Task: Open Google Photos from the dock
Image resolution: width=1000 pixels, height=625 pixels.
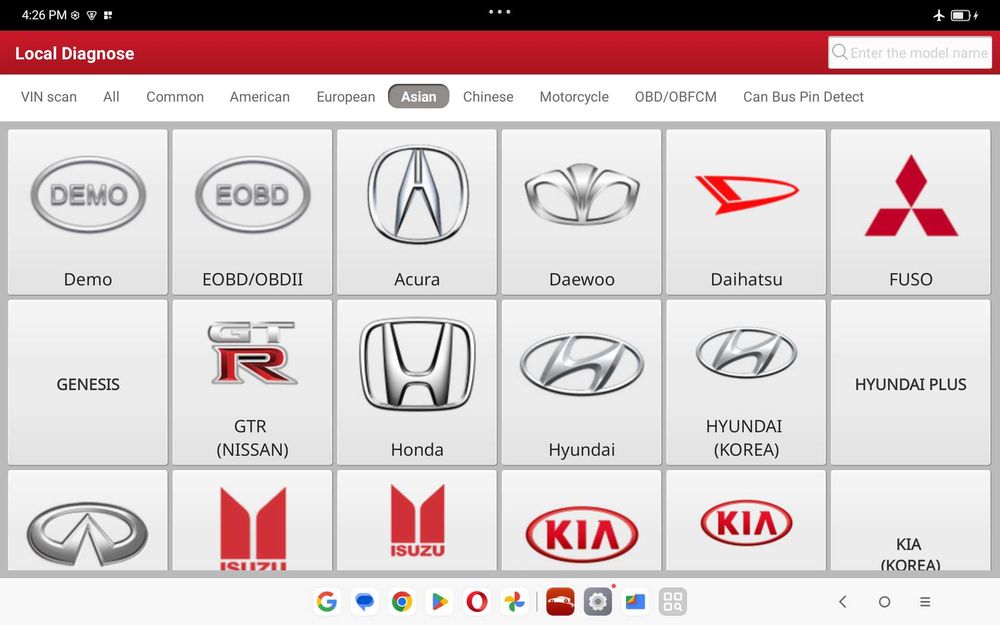Action: point(514,601)
